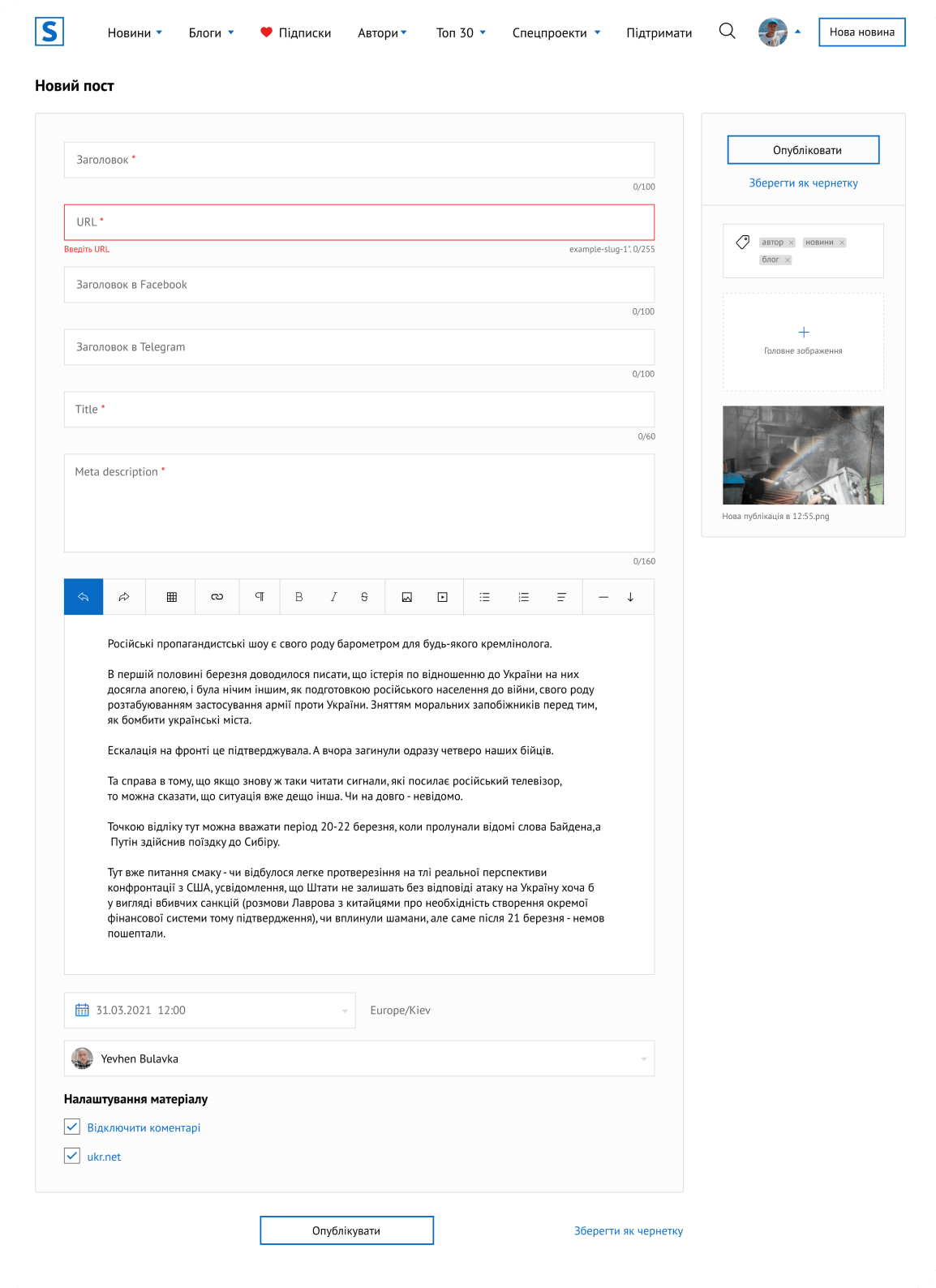Open the author Yevhen Bulavka dropdown

[644, 1059]
